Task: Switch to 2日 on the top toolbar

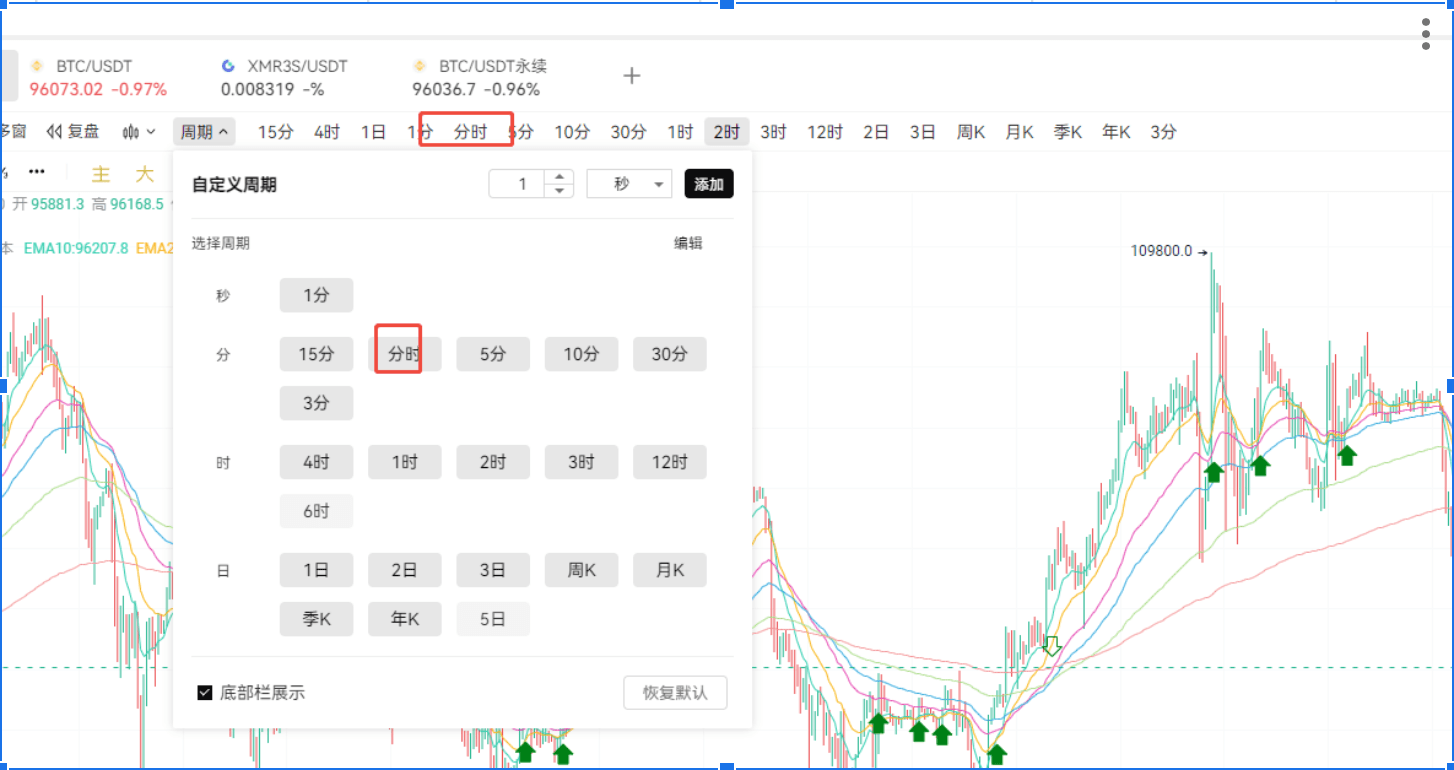Action: [x=876, y=131]
